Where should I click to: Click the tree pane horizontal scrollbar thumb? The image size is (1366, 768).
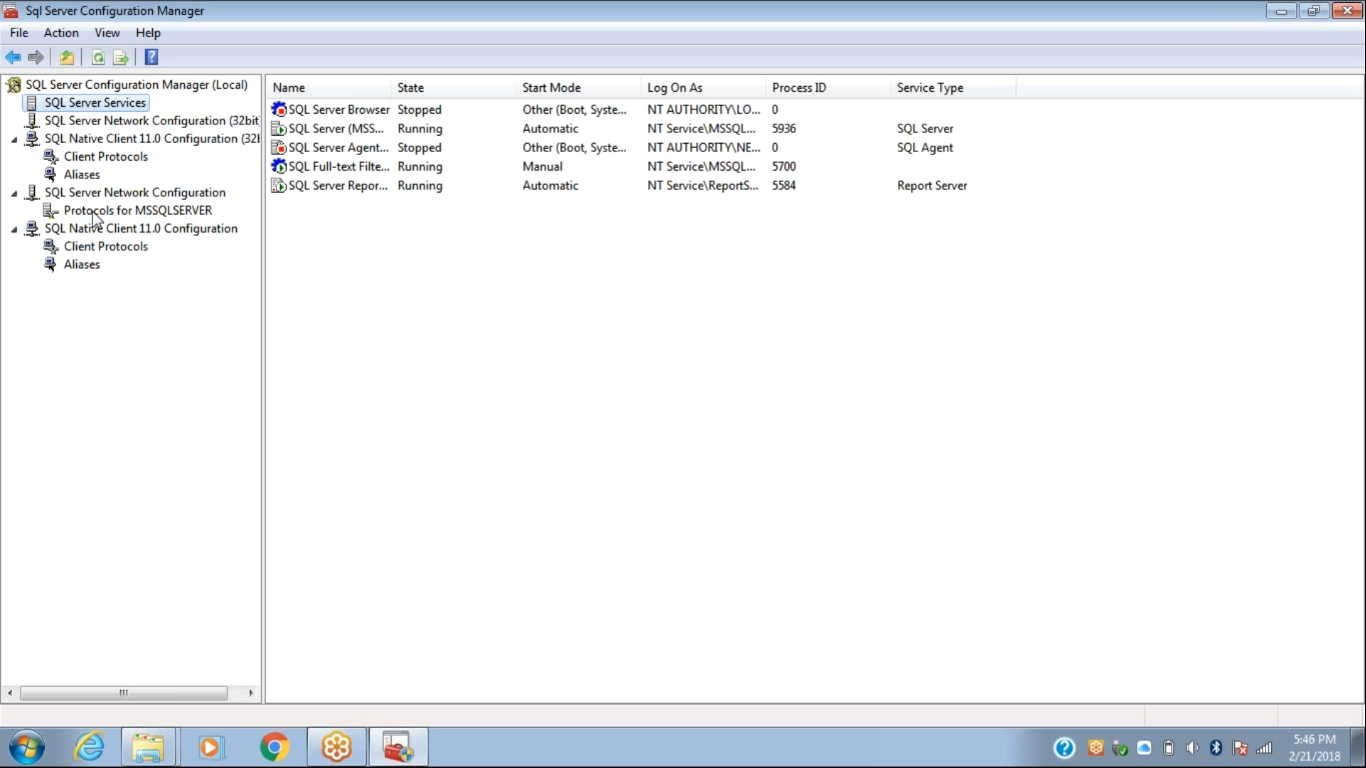pos(124,693)
